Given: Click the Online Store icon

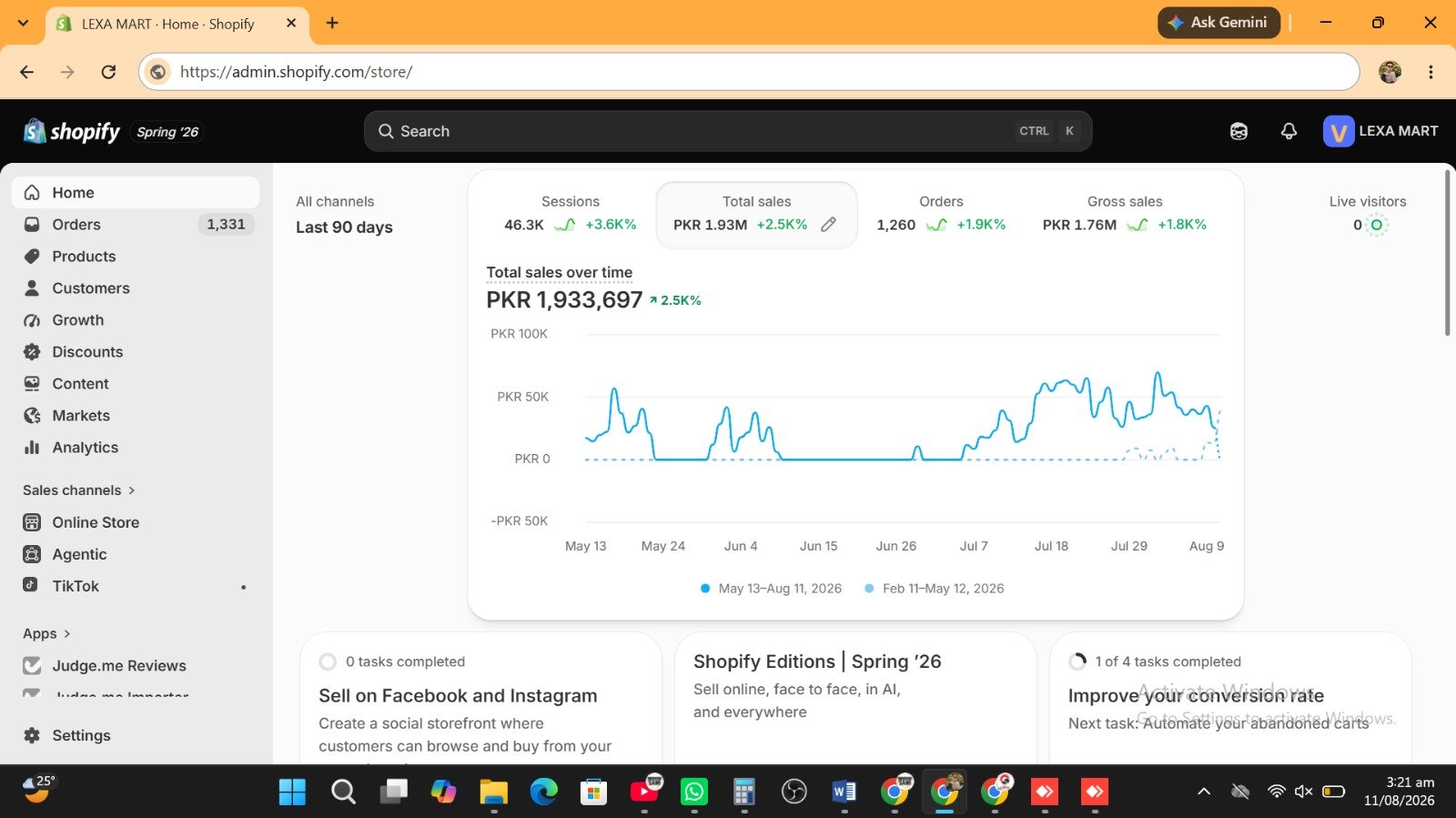Looking at the screenshot, I should coord(32,522).
